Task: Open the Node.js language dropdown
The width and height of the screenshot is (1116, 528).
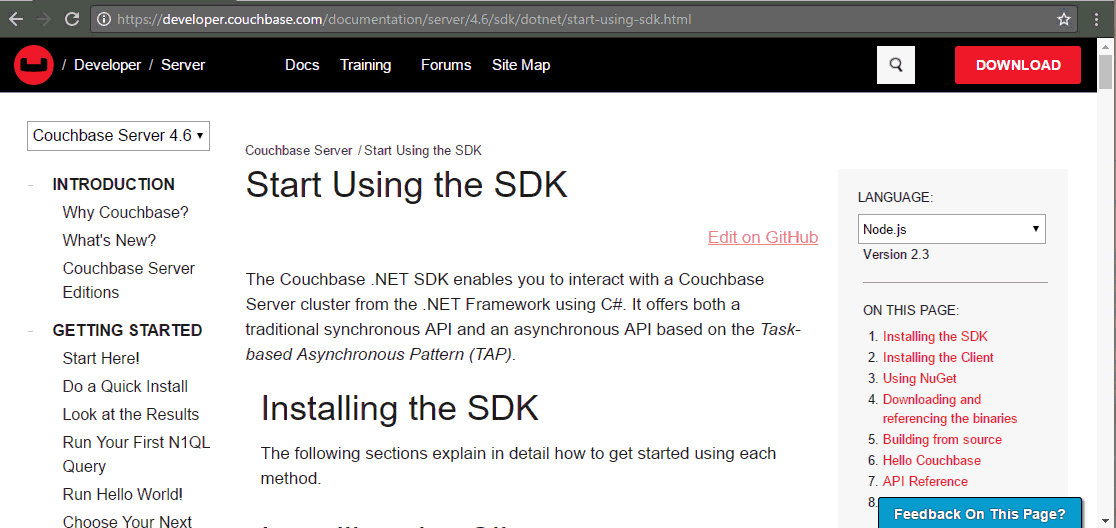Action: [952, 229]
